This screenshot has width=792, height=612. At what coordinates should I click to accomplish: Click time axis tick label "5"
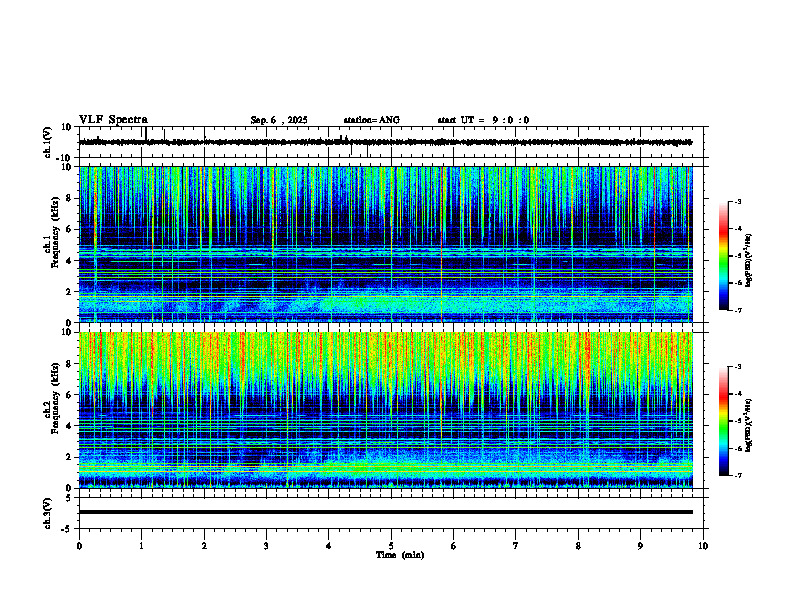(x=391, y=546)
